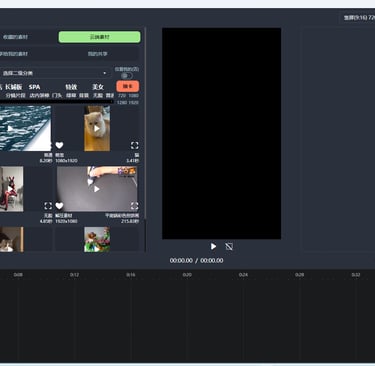Open the second-row left materials tab
This screenshot has height=366, width=375.
(14, 54)
